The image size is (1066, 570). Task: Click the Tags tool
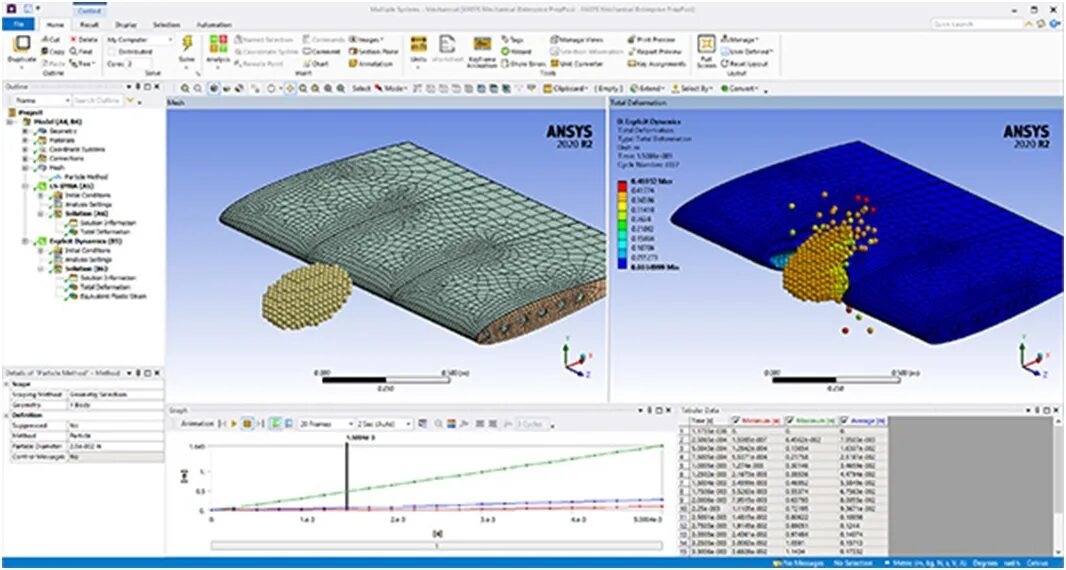coord(513,39)
